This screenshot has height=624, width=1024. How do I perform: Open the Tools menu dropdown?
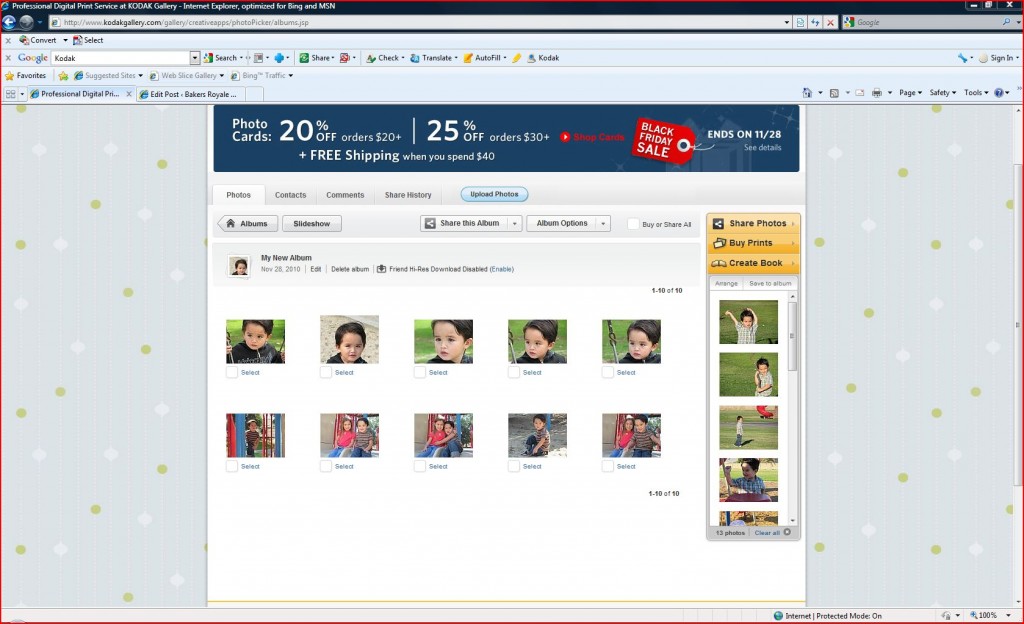[976, 93]
